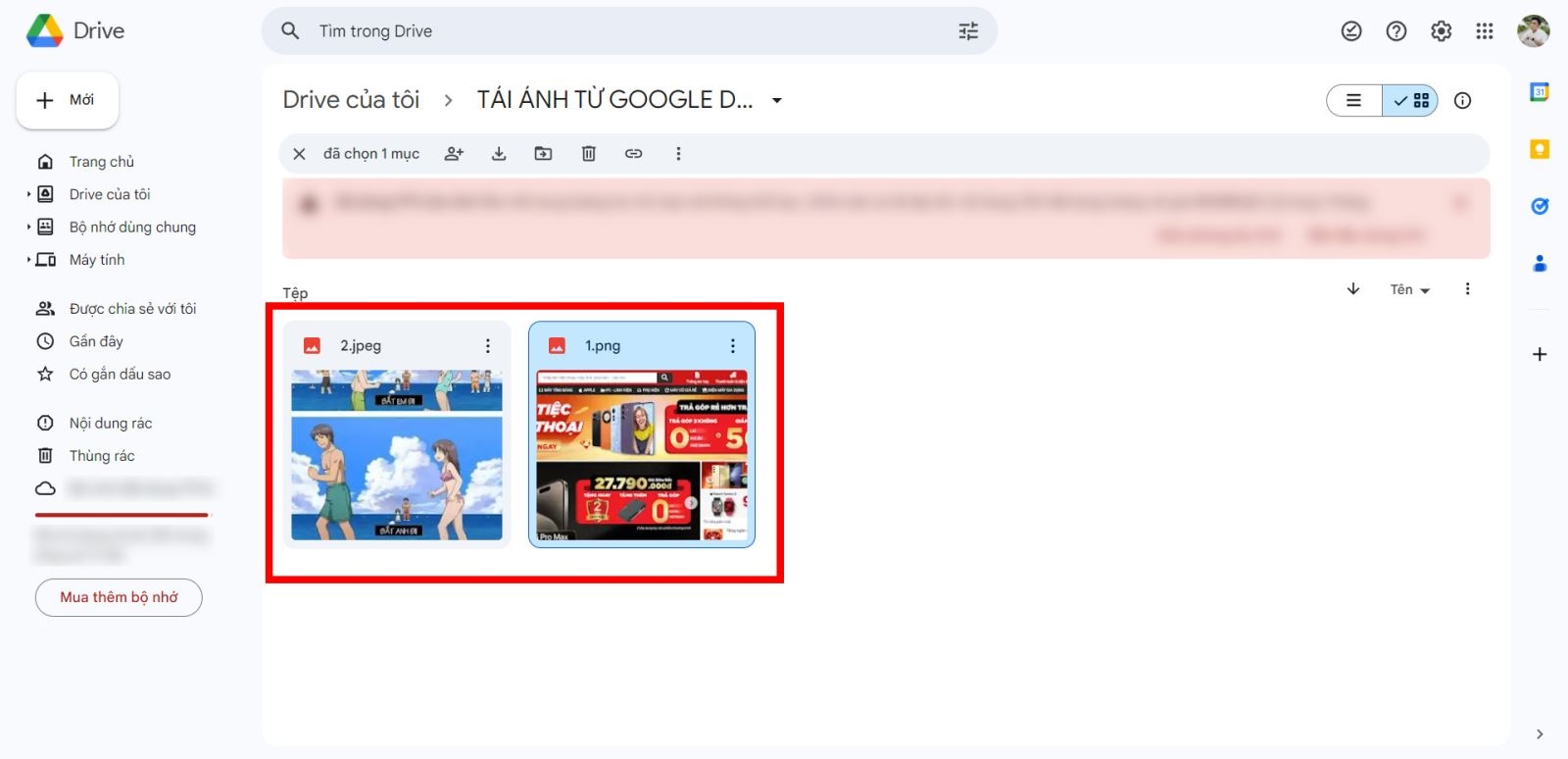Select the 1.png thumbnail
The height and width of the screenshot is (759, 1568).
[x=642, y=455]
